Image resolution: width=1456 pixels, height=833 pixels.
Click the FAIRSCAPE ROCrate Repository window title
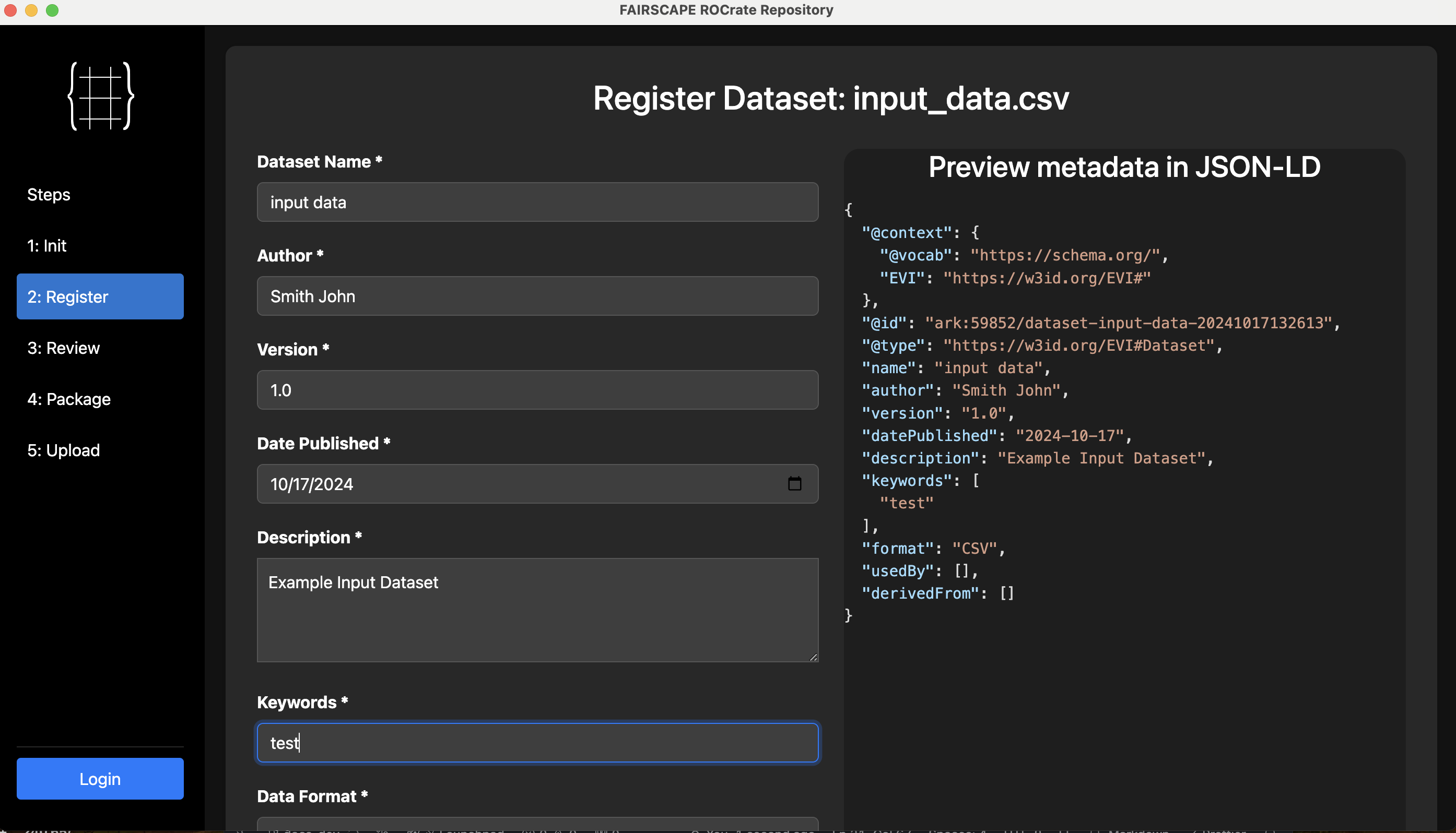(x=726, y=10)
